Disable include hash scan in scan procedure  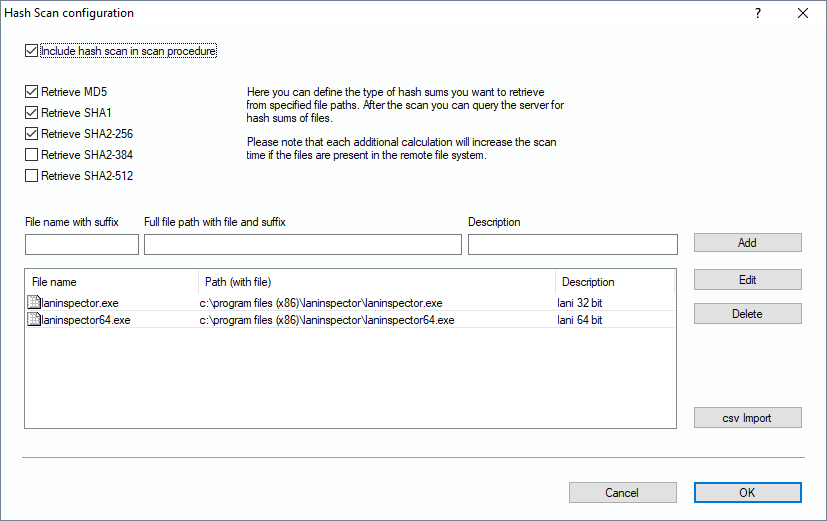(x=32, y=50)
